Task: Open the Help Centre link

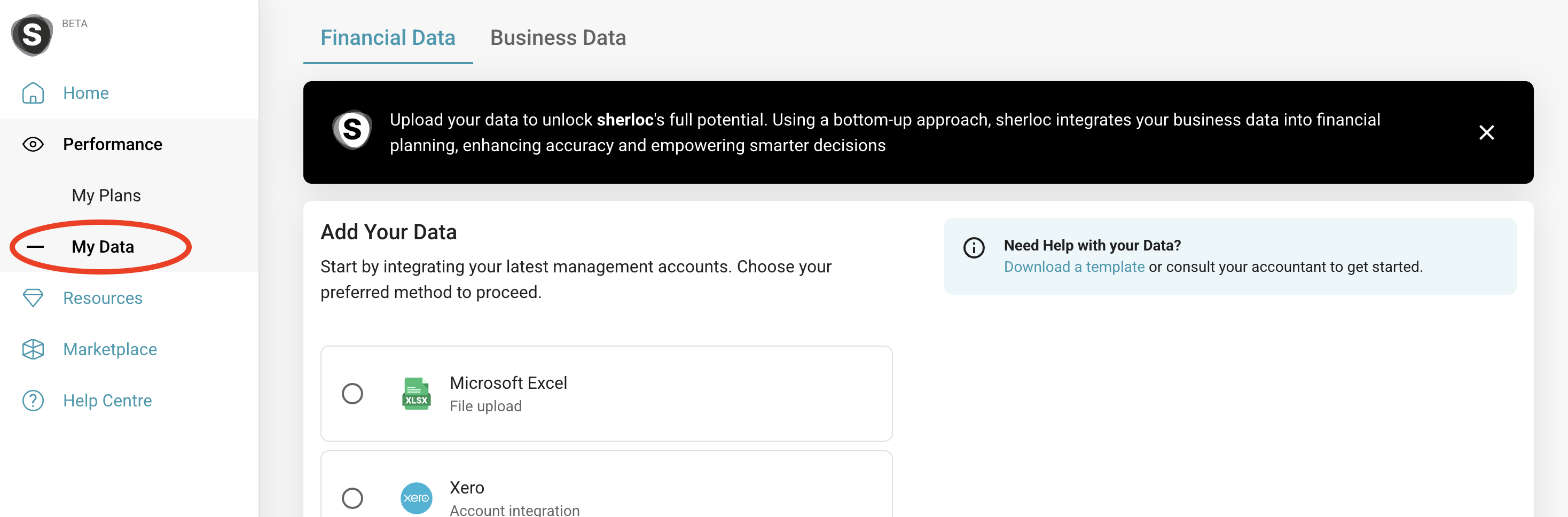Action: (108, 400)
